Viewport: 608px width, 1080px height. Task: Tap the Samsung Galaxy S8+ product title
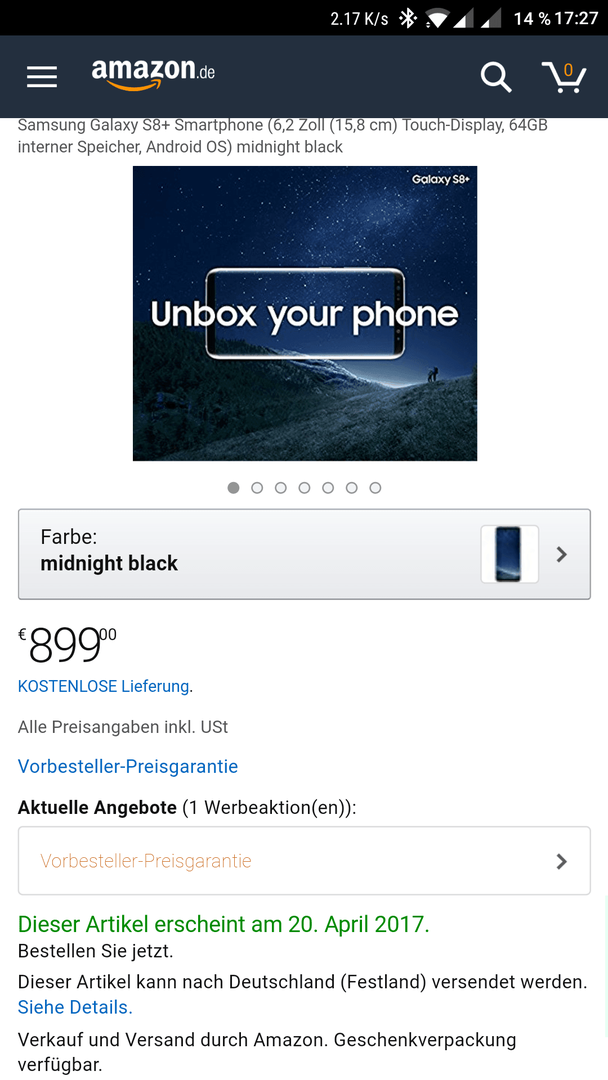click(283, 136)
